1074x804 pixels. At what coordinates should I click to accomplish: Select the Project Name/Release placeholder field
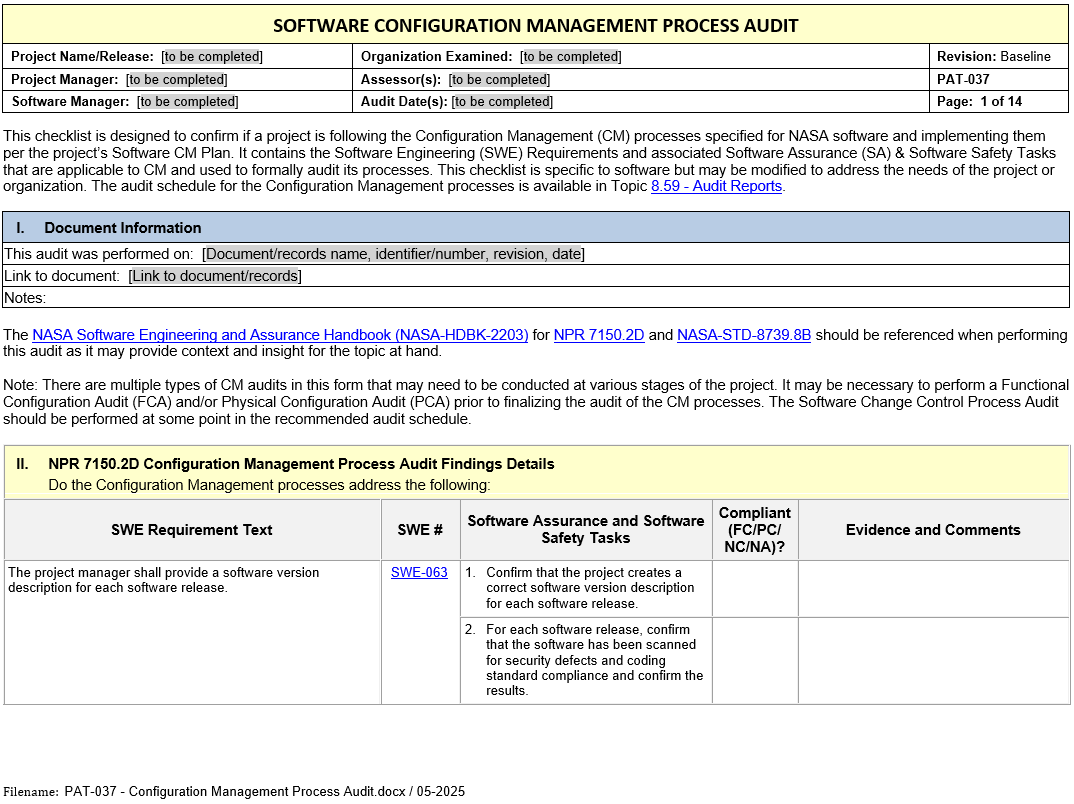pyautogui.click(x=212, y=57)
